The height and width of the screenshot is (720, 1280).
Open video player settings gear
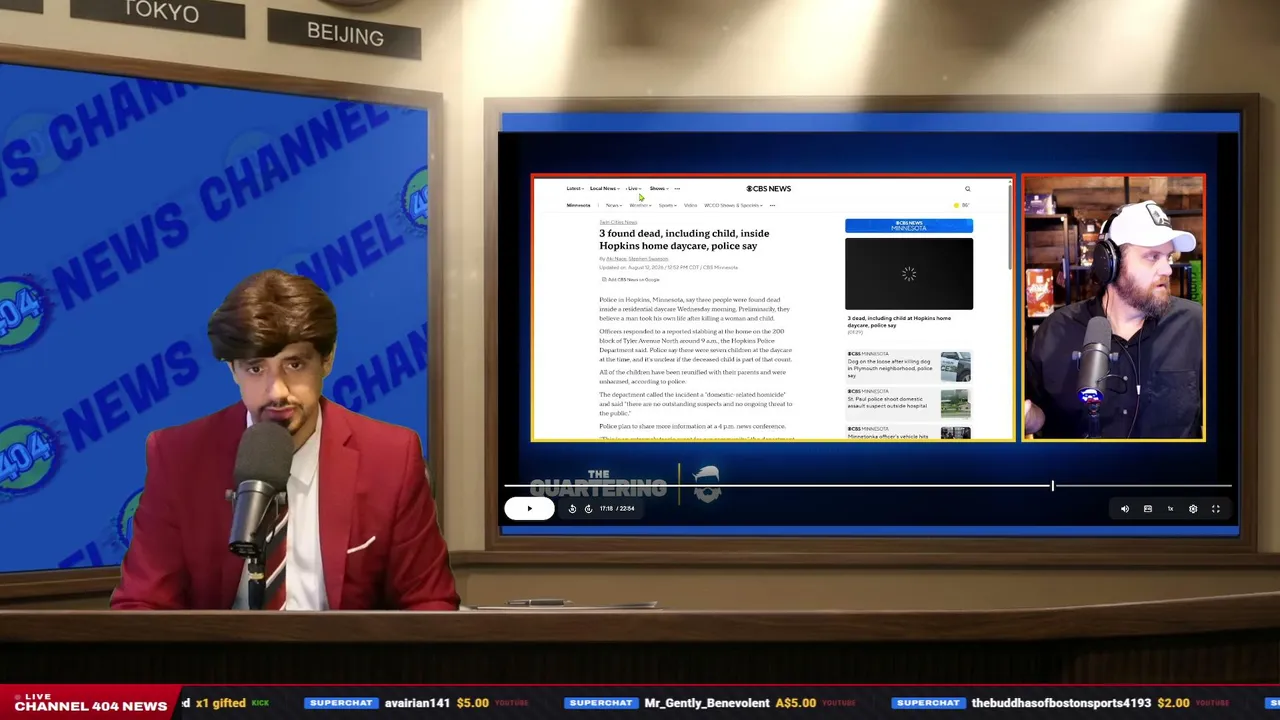[x=1193, y=509]
